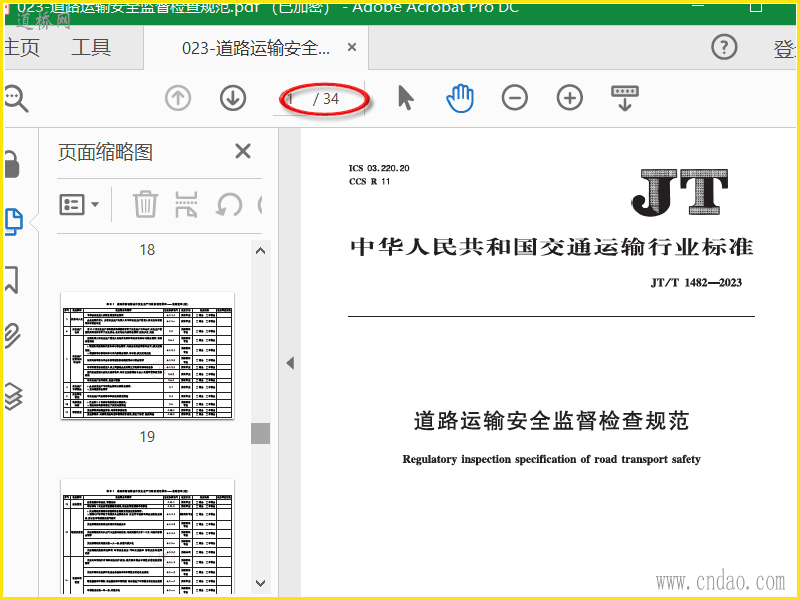Open thumbnail options dropdown menu
This screenshot has width=800, height=600.
tap(79, 205)
